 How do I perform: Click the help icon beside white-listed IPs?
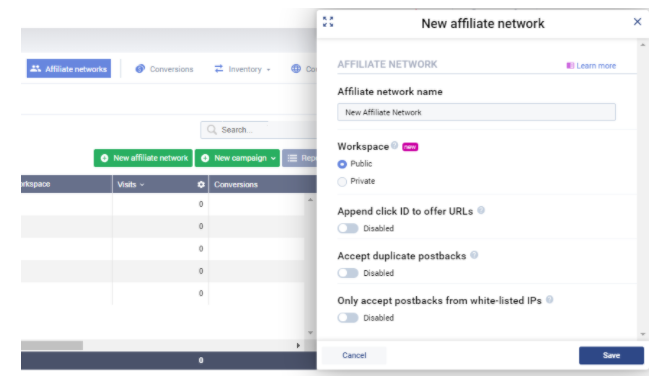point(549,300)
